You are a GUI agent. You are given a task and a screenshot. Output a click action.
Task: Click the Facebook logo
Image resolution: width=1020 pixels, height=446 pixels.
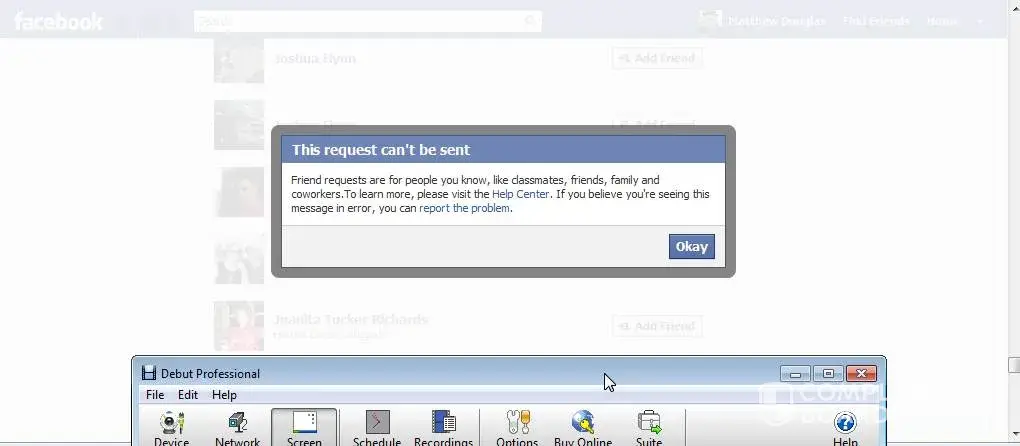58,21
